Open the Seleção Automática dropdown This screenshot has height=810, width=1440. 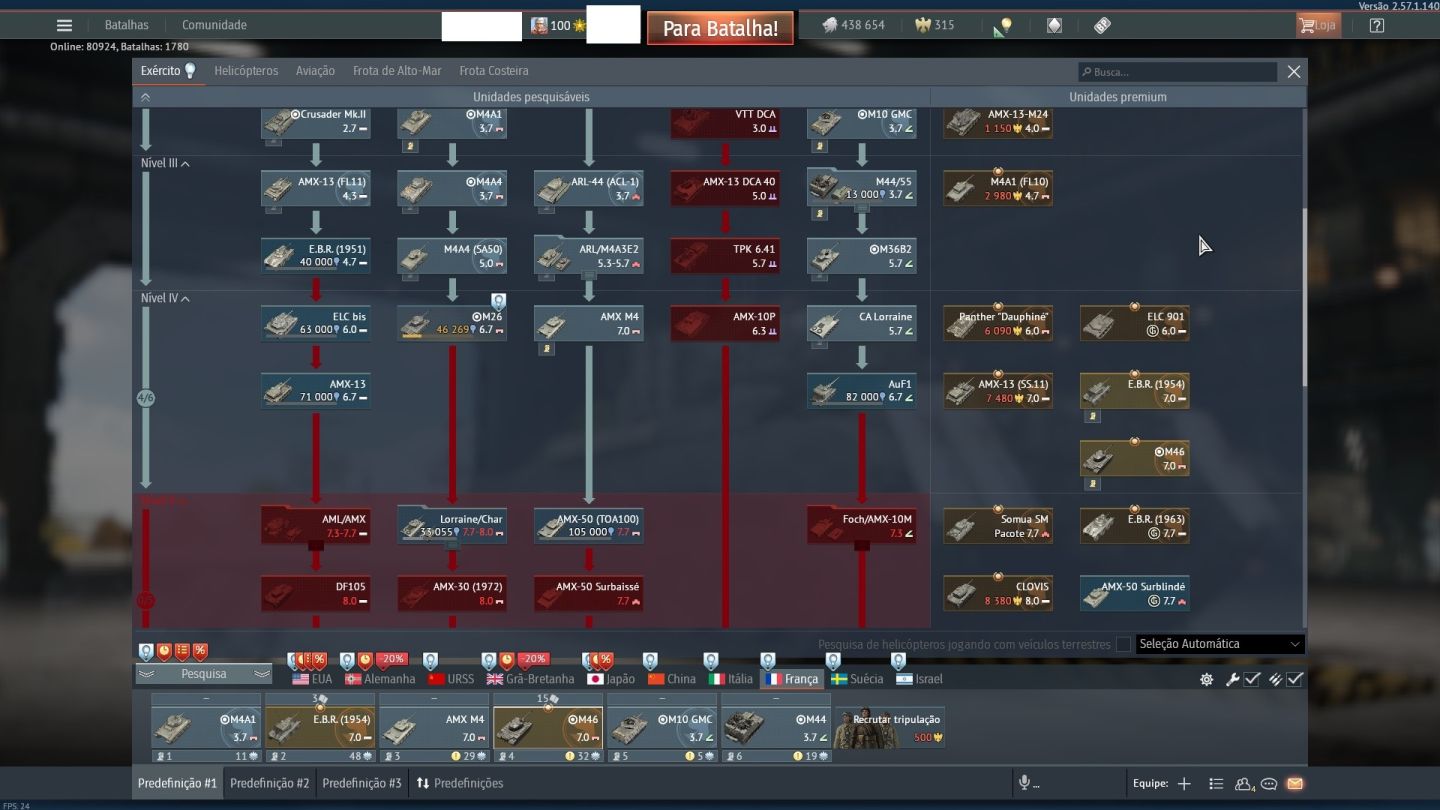point(1220,645)
